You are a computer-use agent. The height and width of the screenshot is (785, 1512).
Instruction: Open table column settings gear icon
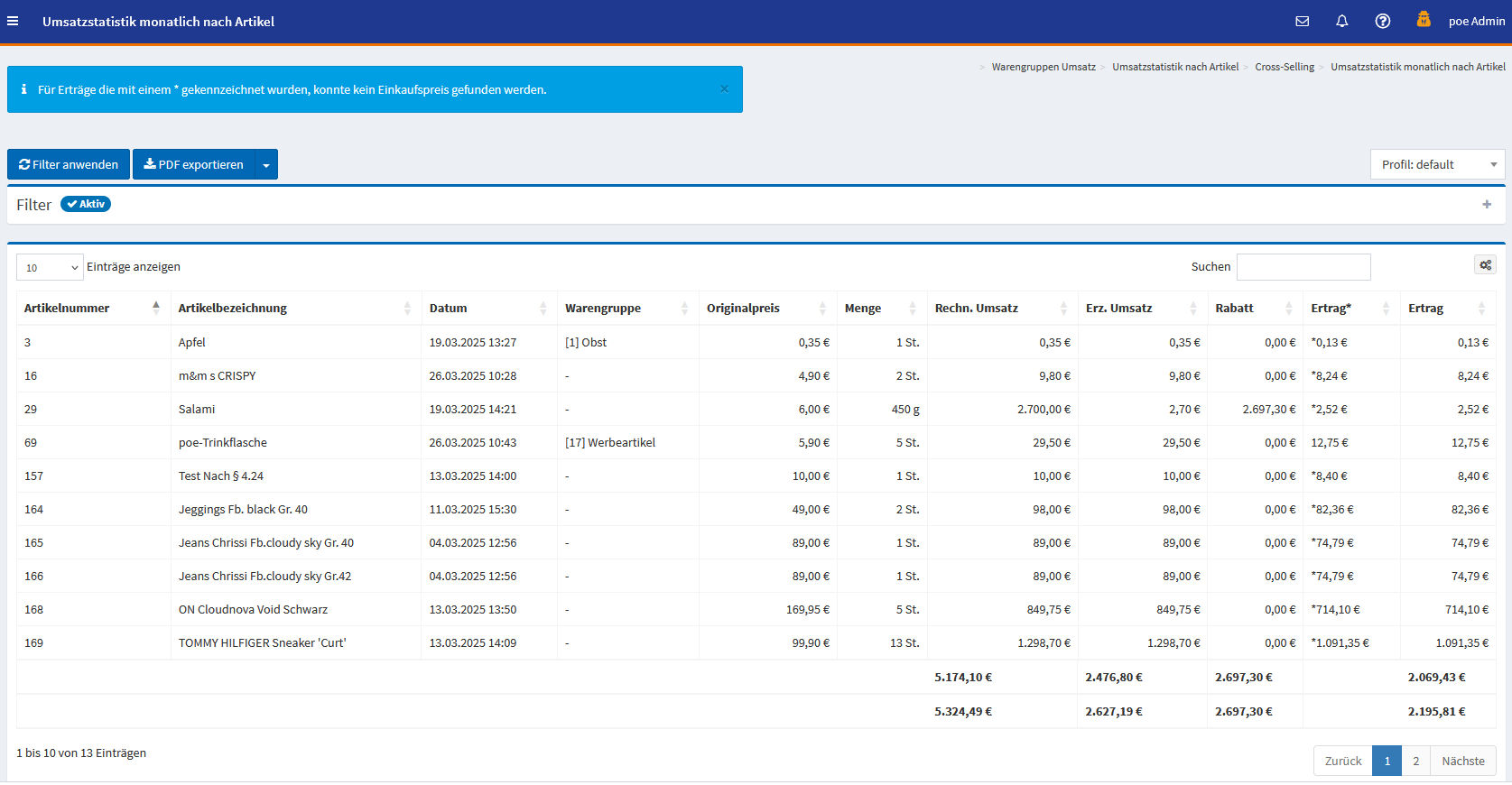[1485, 265]
